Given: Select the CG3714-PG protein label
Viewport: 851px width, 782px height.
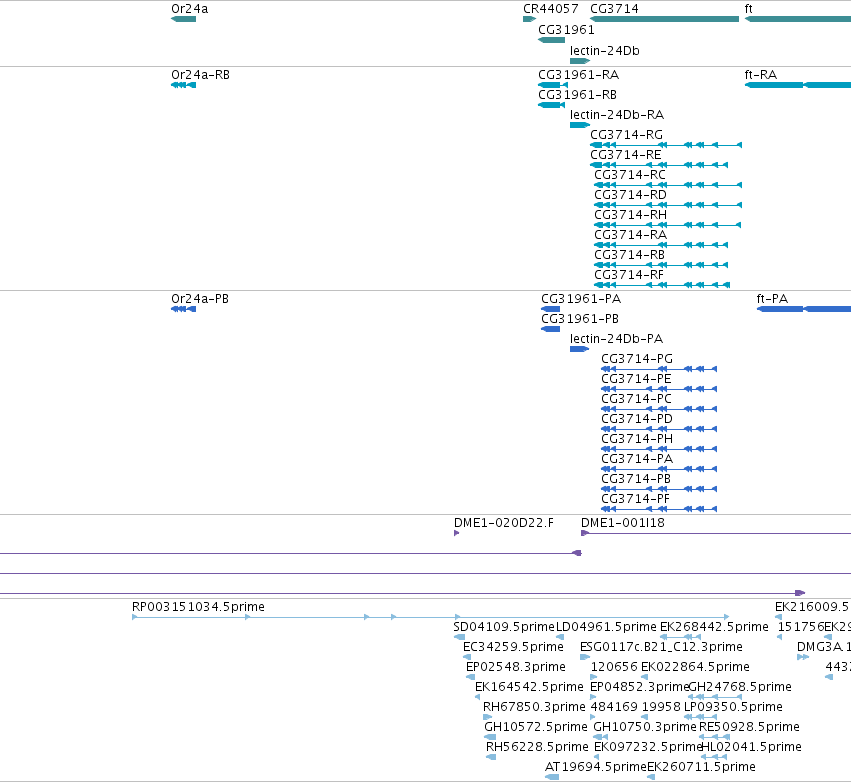Looking at the screenshot, I should pos(637,359).
